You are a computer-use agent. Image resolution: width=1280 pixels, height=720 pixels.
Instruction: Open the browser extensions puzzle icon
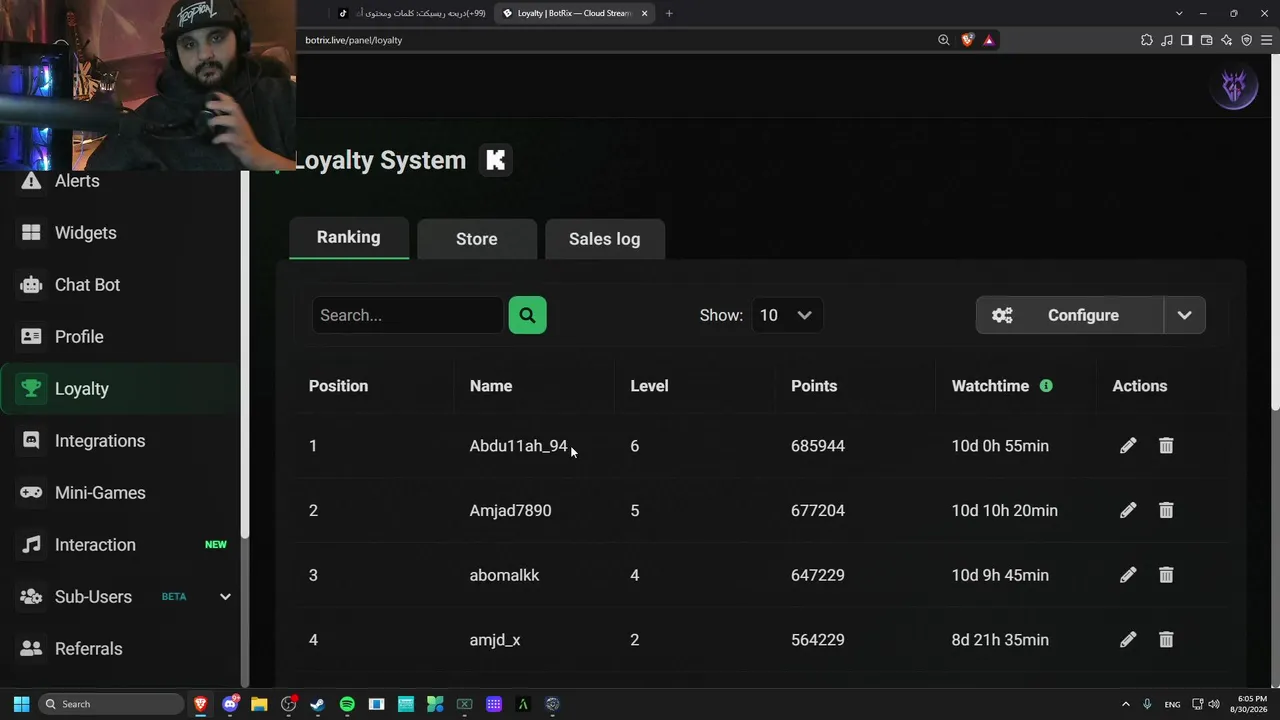[x=1147, y=40]
